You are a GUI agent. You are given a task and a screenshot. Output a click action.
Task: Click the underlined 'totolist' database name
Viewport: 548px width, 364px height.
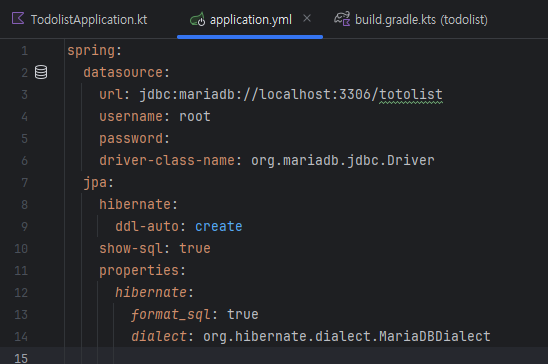(411, 94)
